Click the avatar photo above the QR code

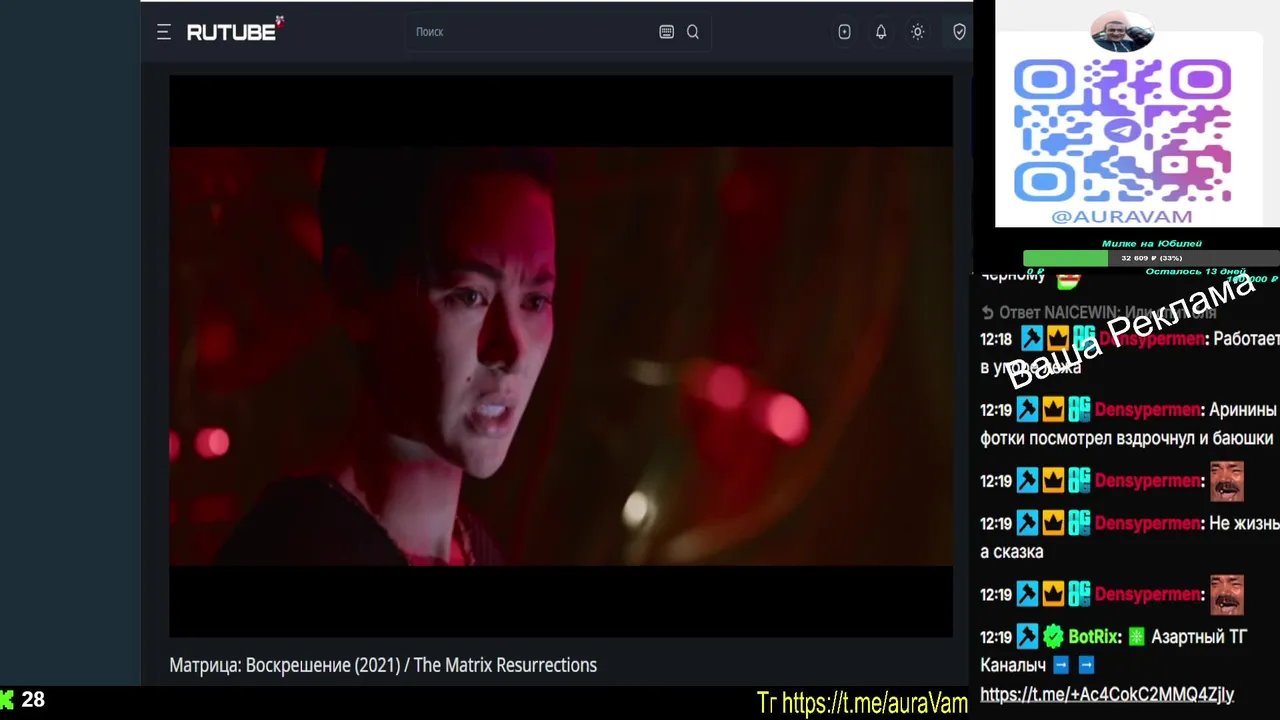point(1122,32)
